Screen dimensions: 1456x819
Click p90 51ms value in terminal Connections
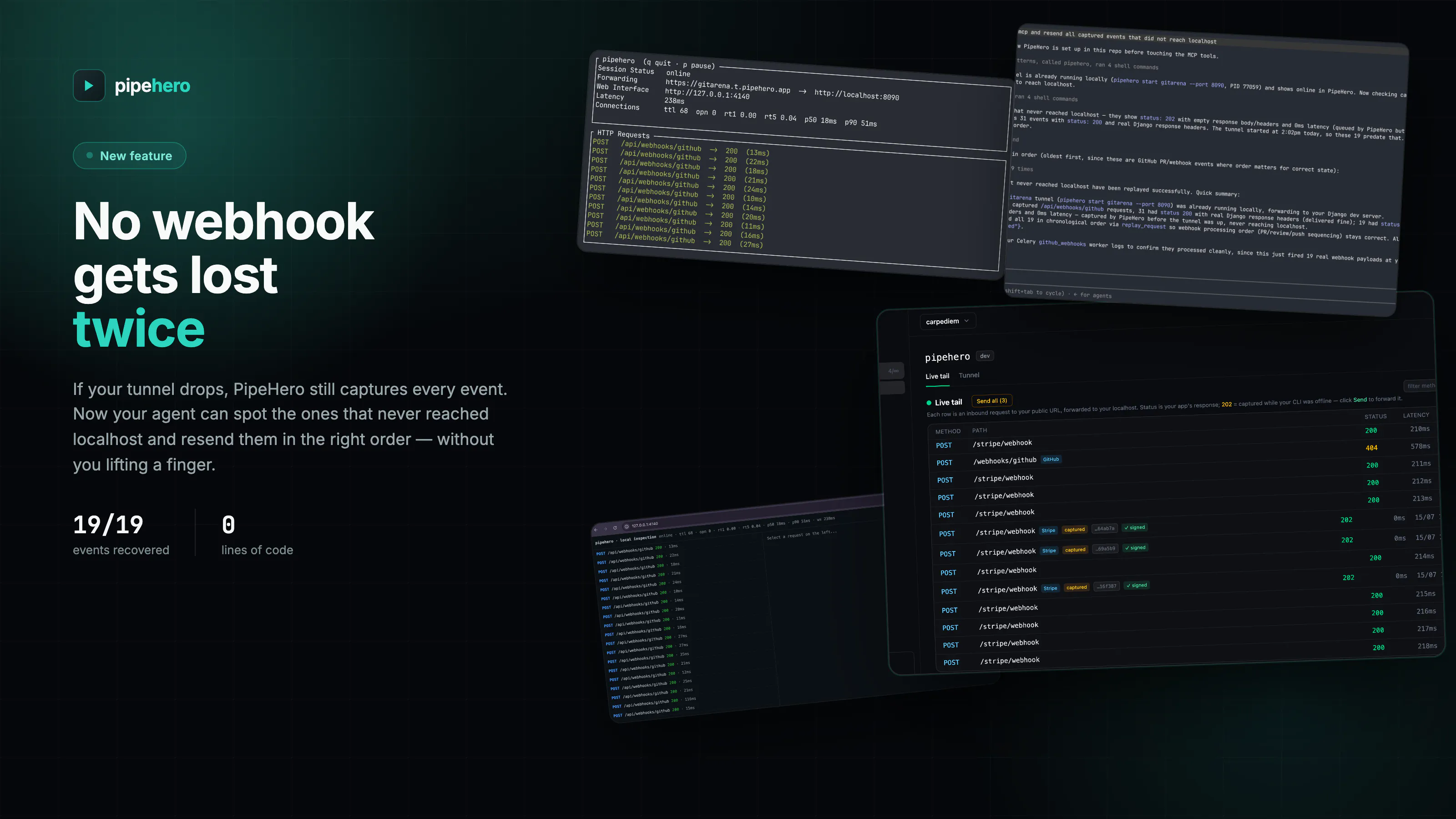(860, 123)
